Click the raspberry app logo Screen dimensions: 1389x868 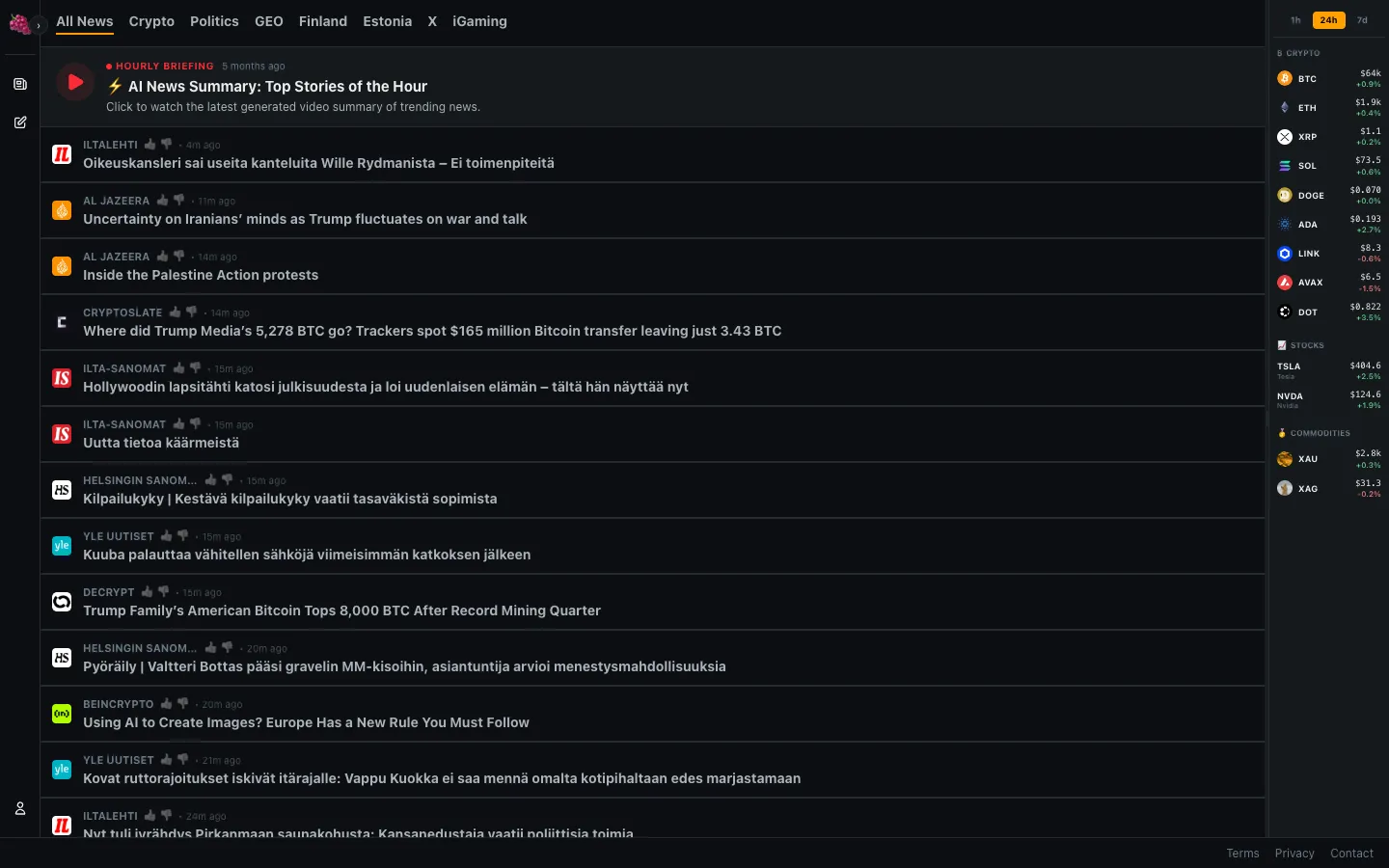(x=19, y=23)
